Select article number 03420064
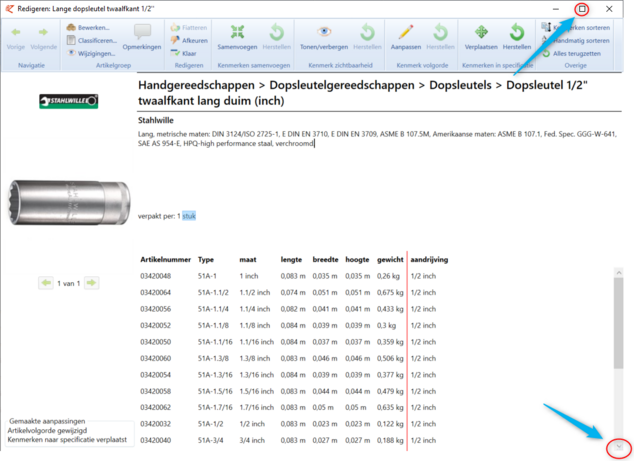634x461 pixels. click(156, 292)
